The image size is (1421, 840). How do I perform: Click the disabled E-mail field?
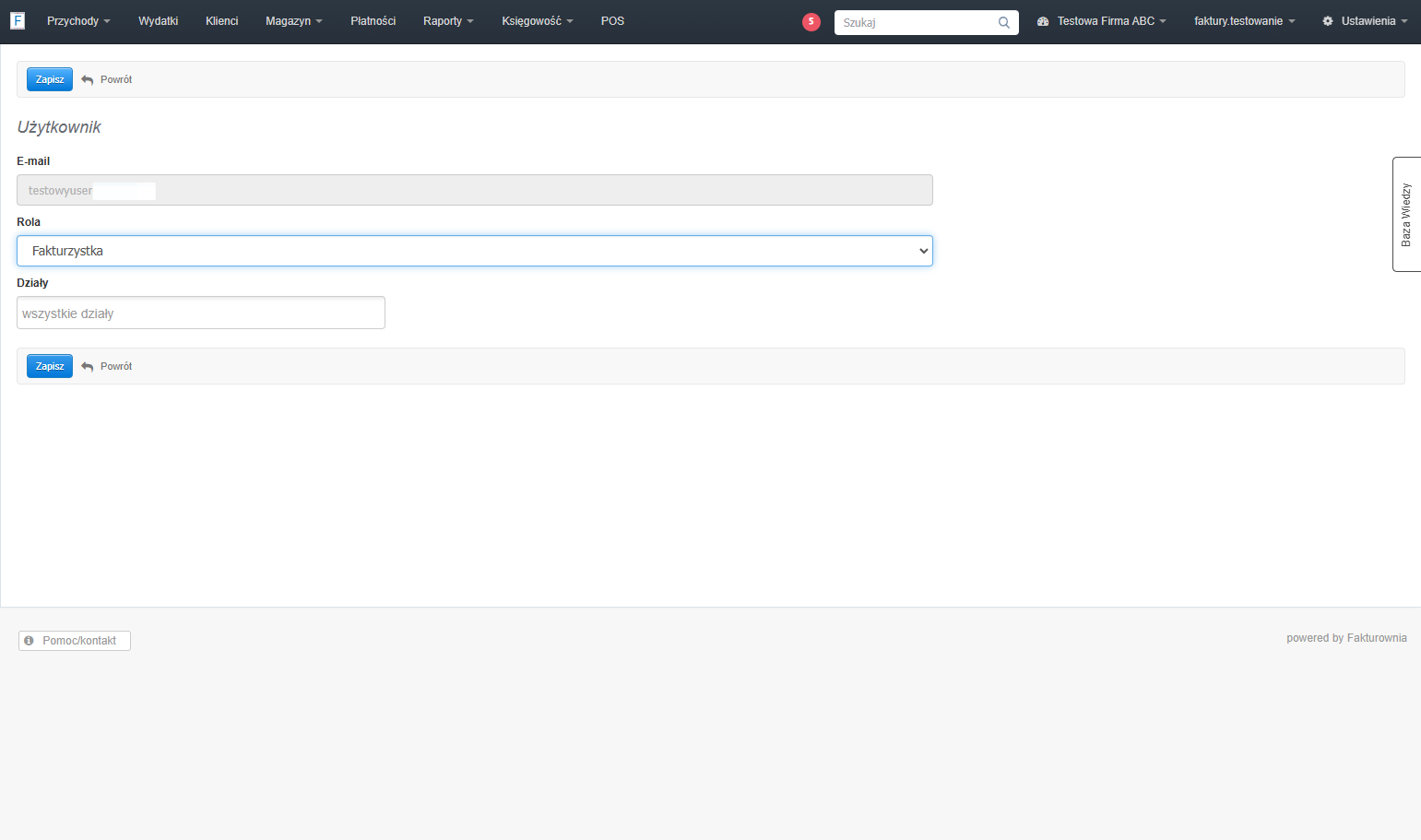tap(475, 190)
